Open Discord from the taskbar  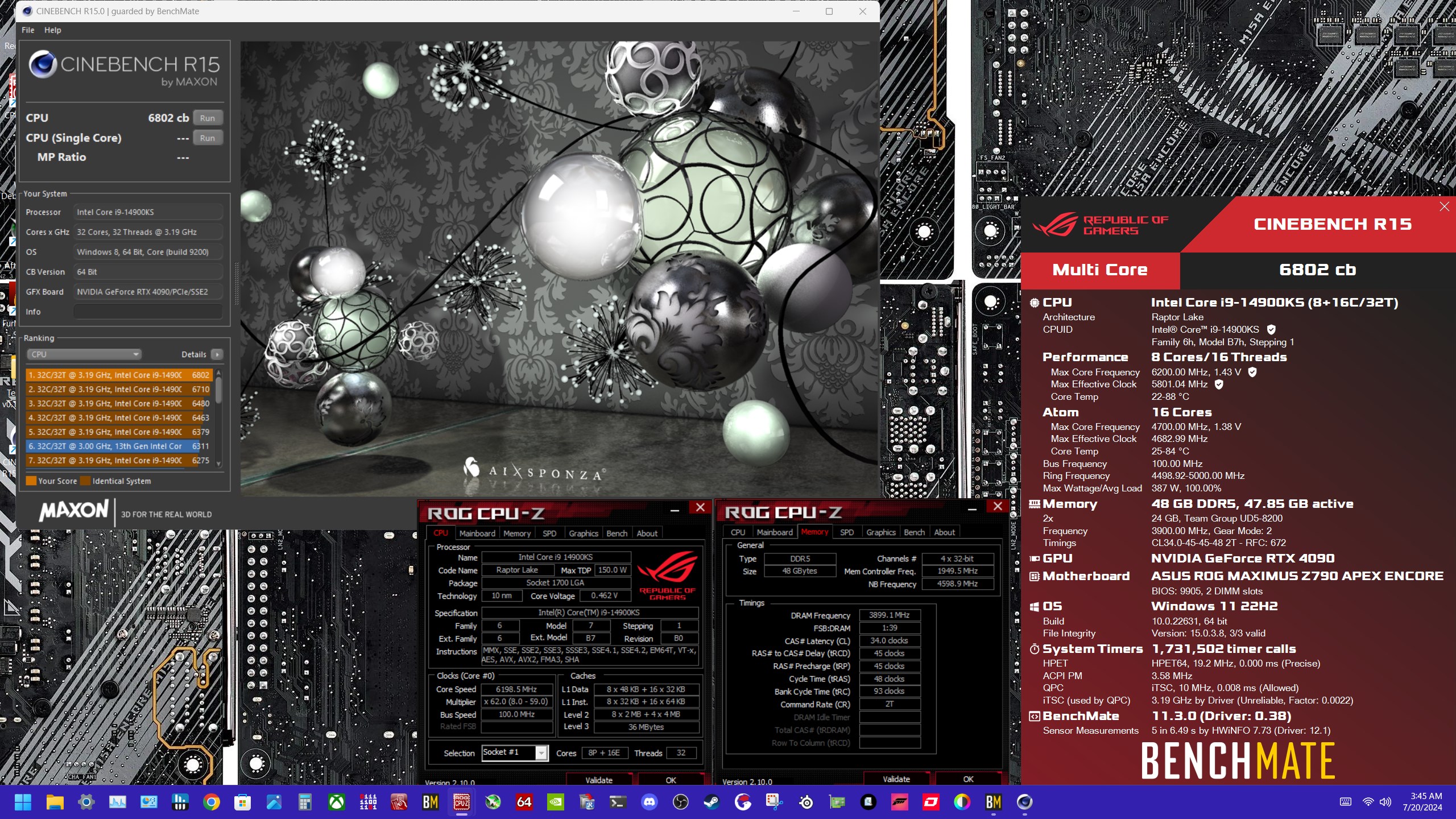tap(649, 802)
